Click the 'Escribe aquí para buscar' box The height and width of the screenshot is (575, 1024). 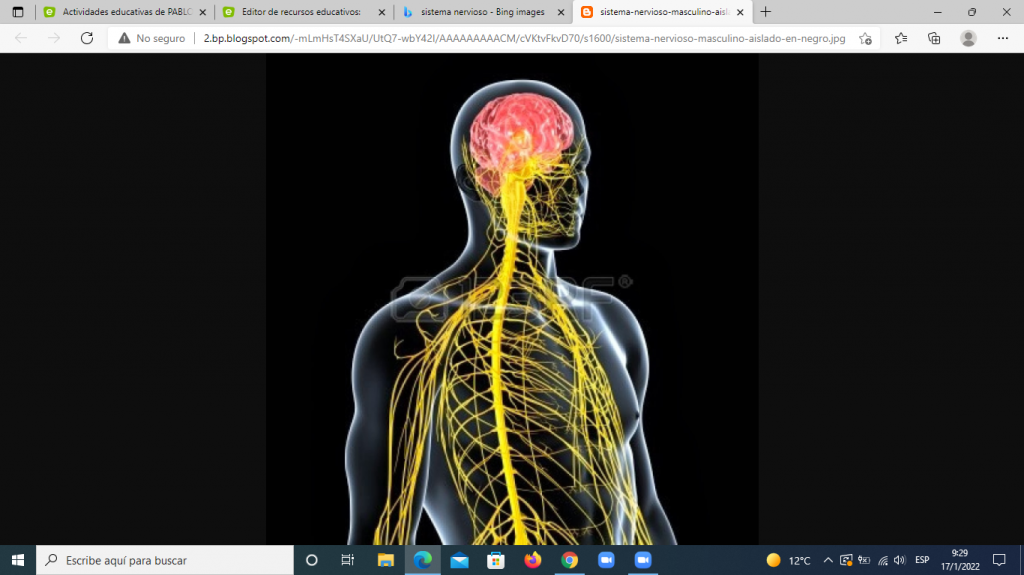[165, 560]
